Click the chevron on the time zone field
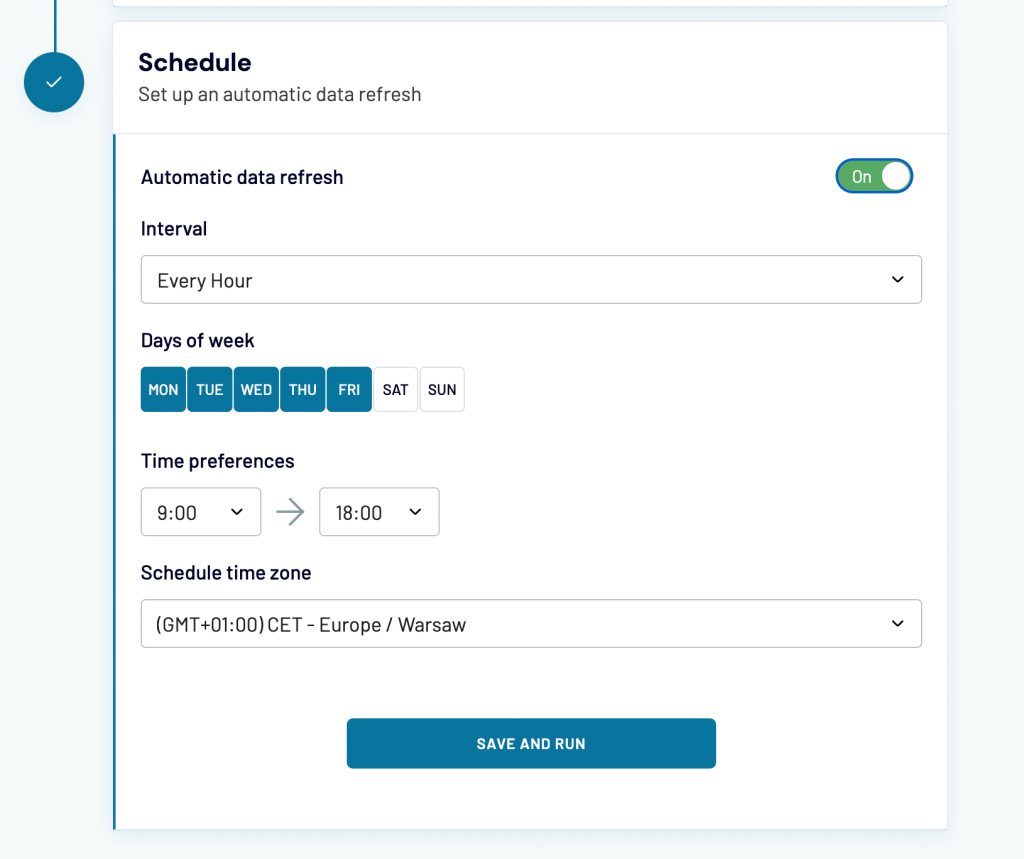The image size is (1024, 859). pos(897,623)
